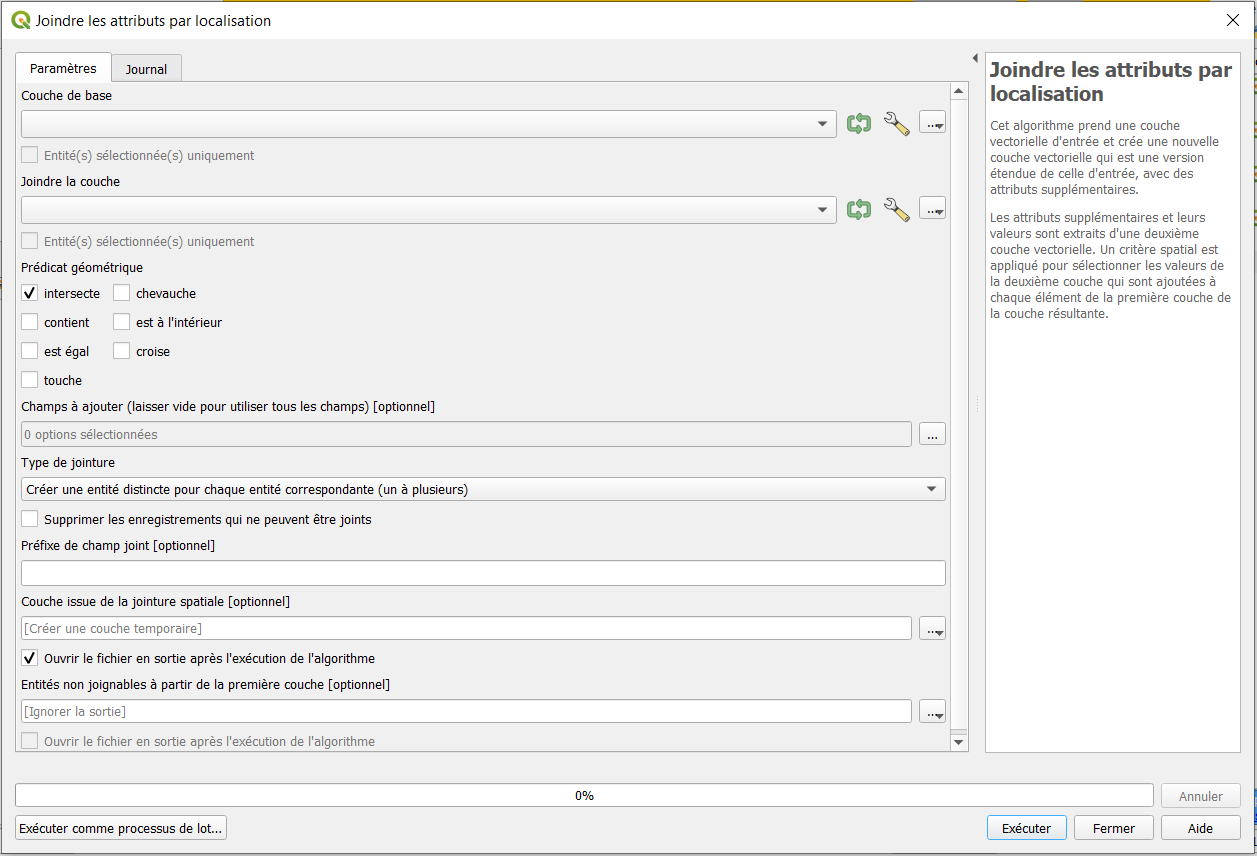Click QGIS logo in the title bar
This screenshot has height=856, width=1257.
(20, 20)
